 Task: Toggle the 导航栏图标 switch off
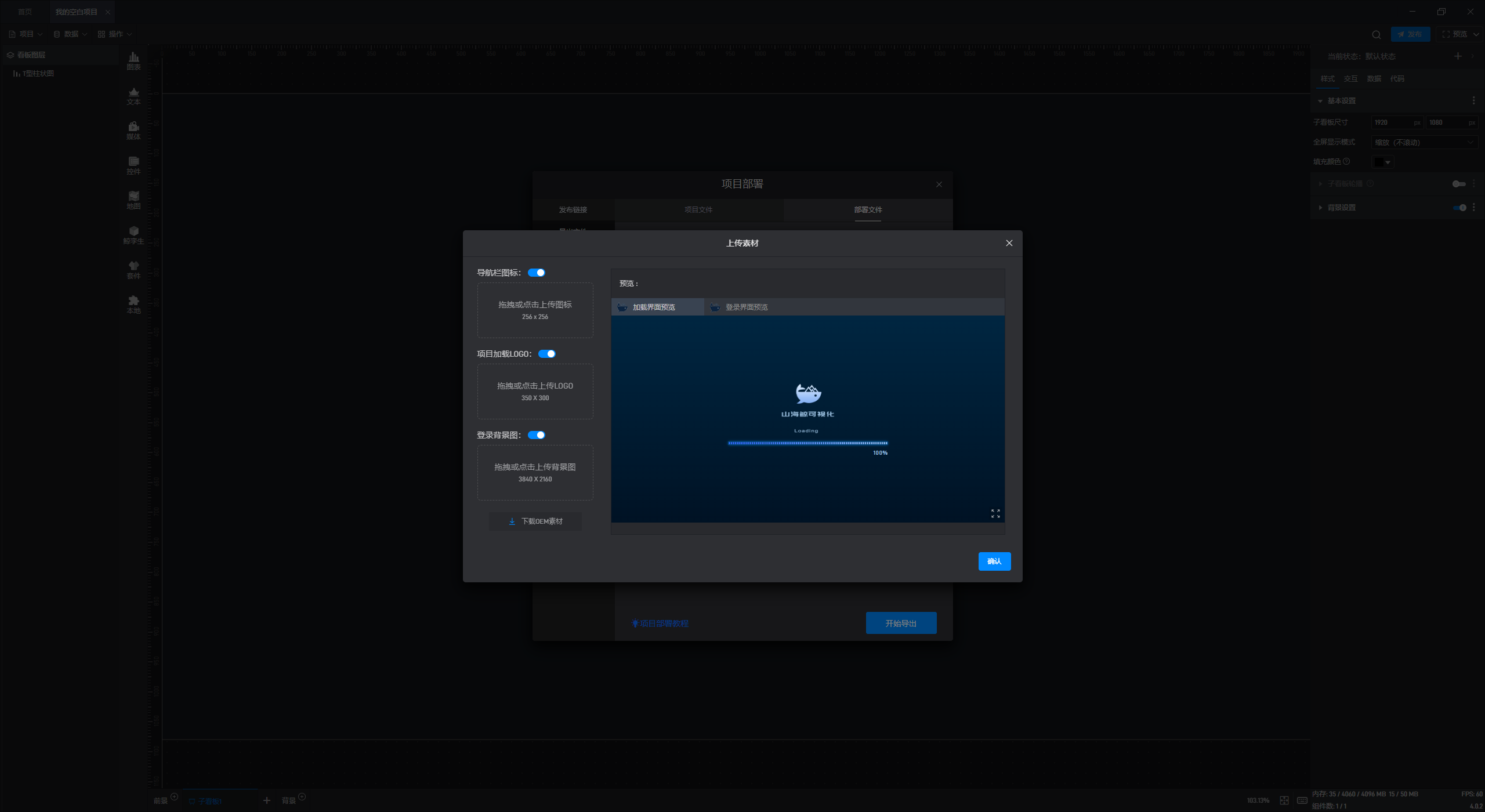click(x=537, y=273)
